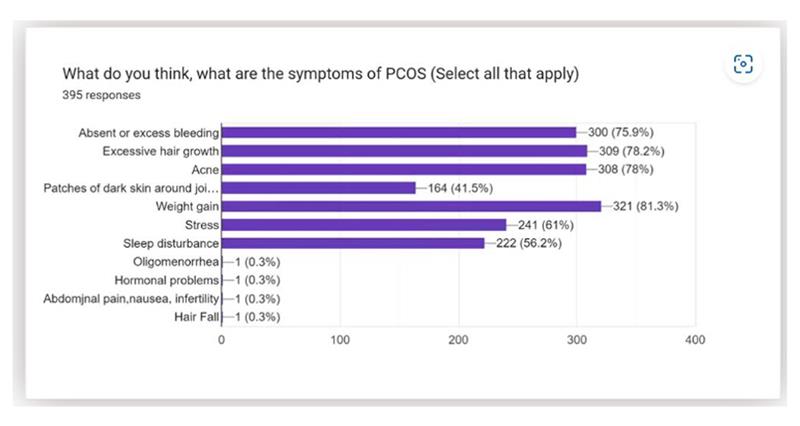This screenshot has height=426, width=800.
Task: Click the 400 tick on the axis
Action: pos(695,340)
